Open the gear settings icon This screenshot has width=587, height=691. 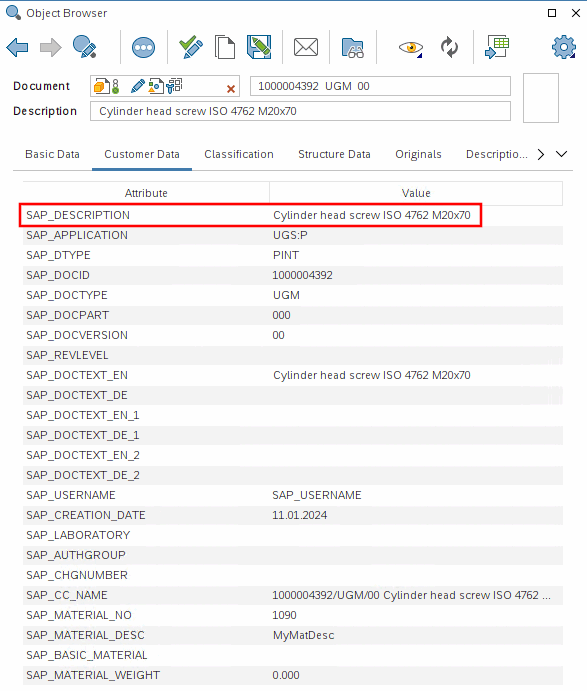tap(564, 47)
